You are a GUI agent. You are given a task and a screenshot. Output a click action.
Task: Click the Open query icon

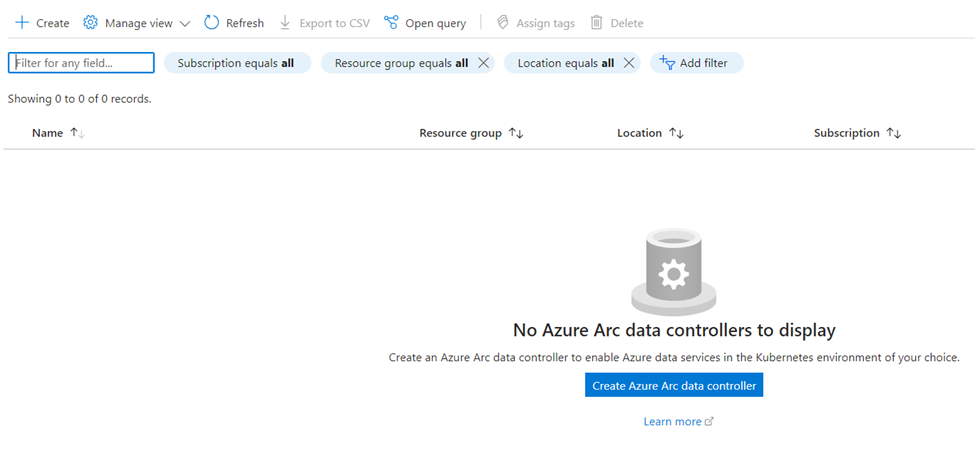click(x=391, y=23)
